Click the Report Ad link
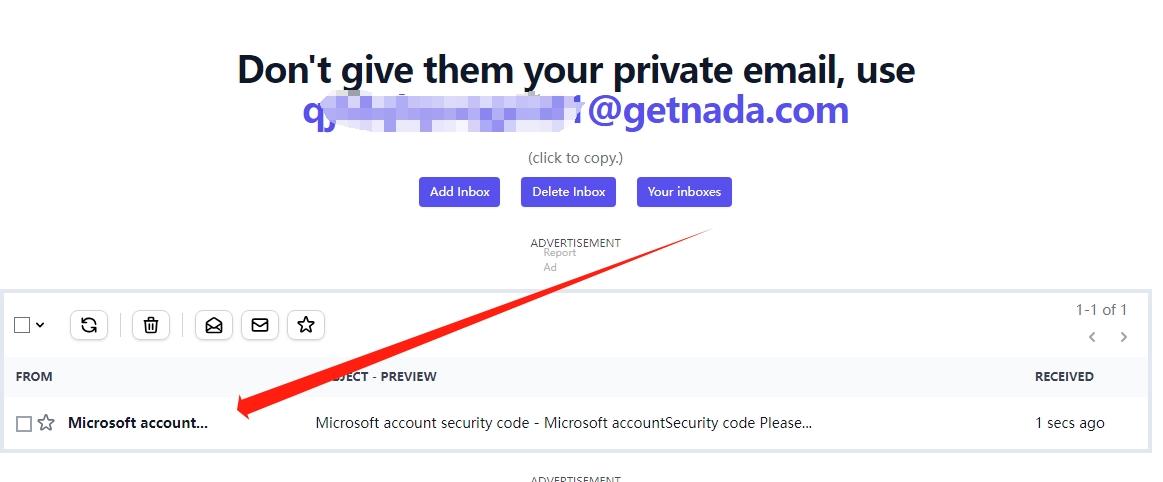The height and width of the screenshot is (482, 1163). [559, 260]
